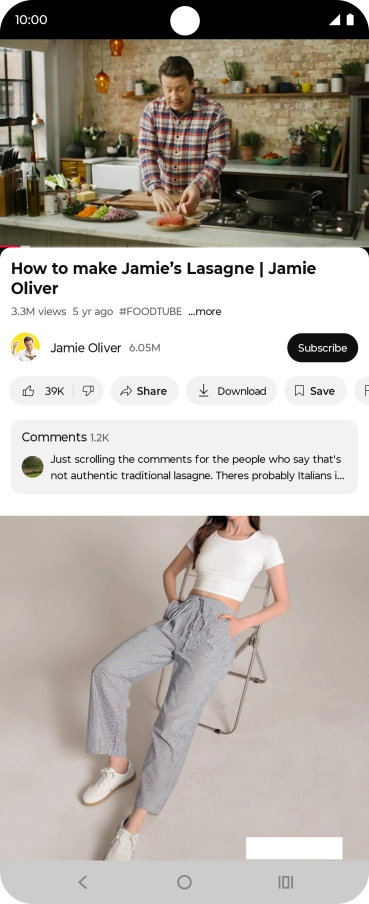Viewport: 369px width, 904px height.
Task: Tap the white button on the ad
Action: [294, 848]
